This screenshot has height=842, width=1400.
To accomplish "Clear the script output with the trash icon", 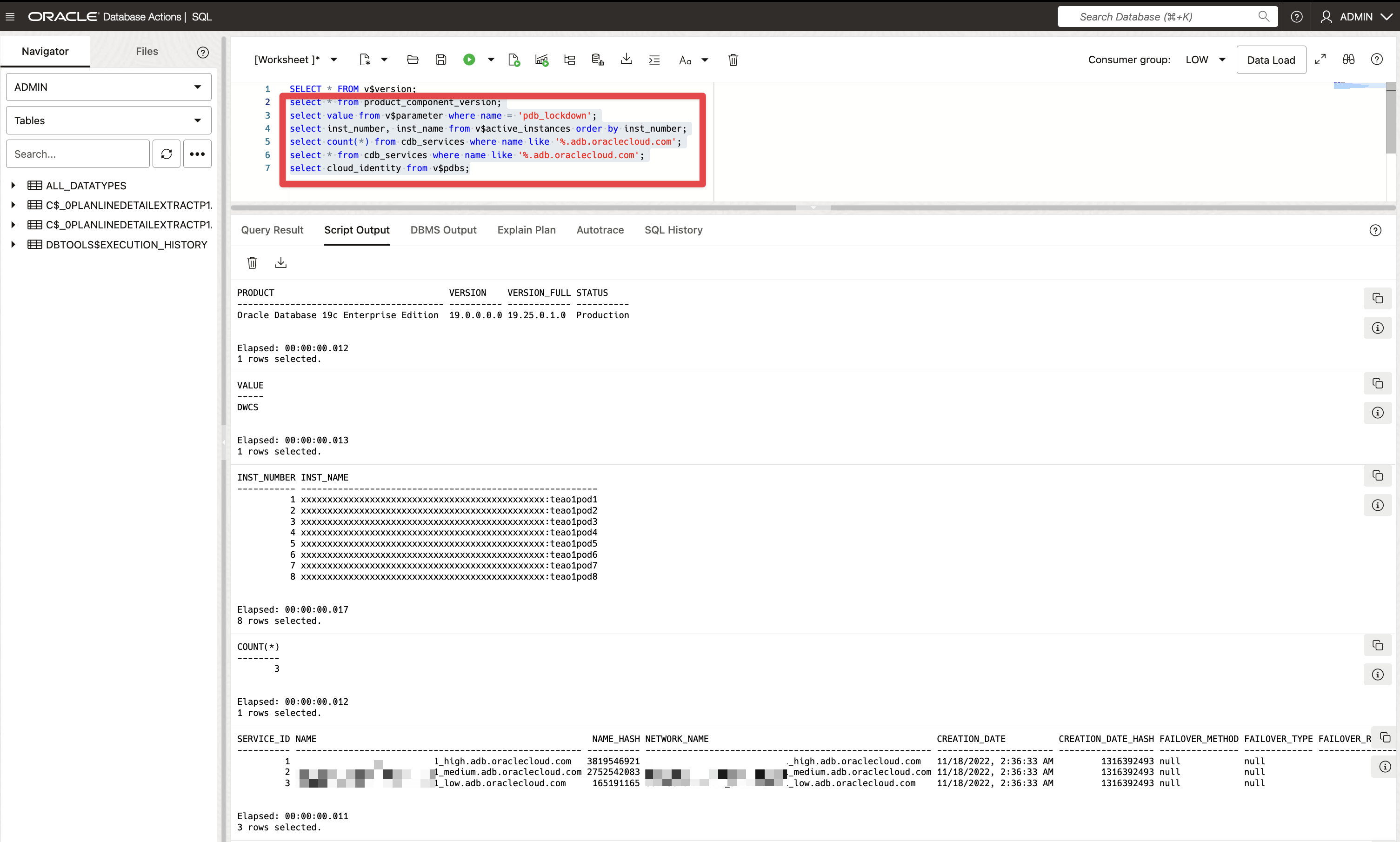I will [x=252, y=263].
